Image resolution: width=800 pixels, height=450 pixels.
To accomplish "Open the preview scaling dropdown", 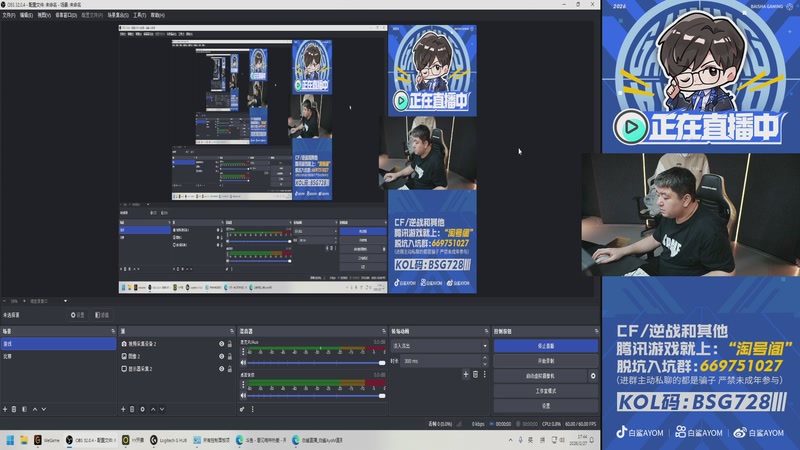I will point(48,301).
